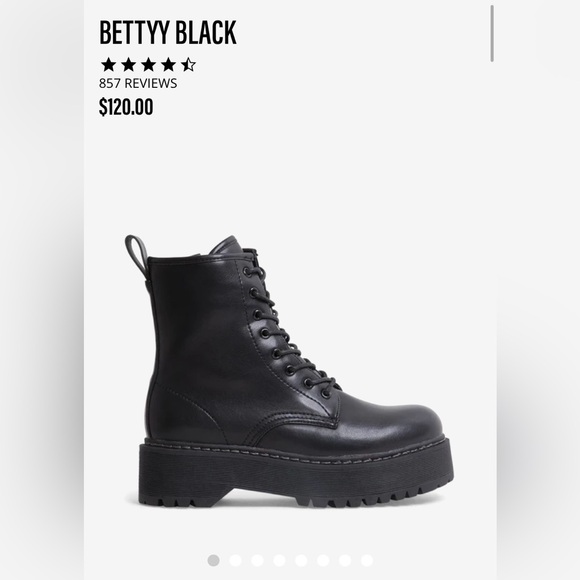This screenshot has width=580, height=580.
Task: Open the seventh carousel dot image
Action: click(x=345, y=560)
